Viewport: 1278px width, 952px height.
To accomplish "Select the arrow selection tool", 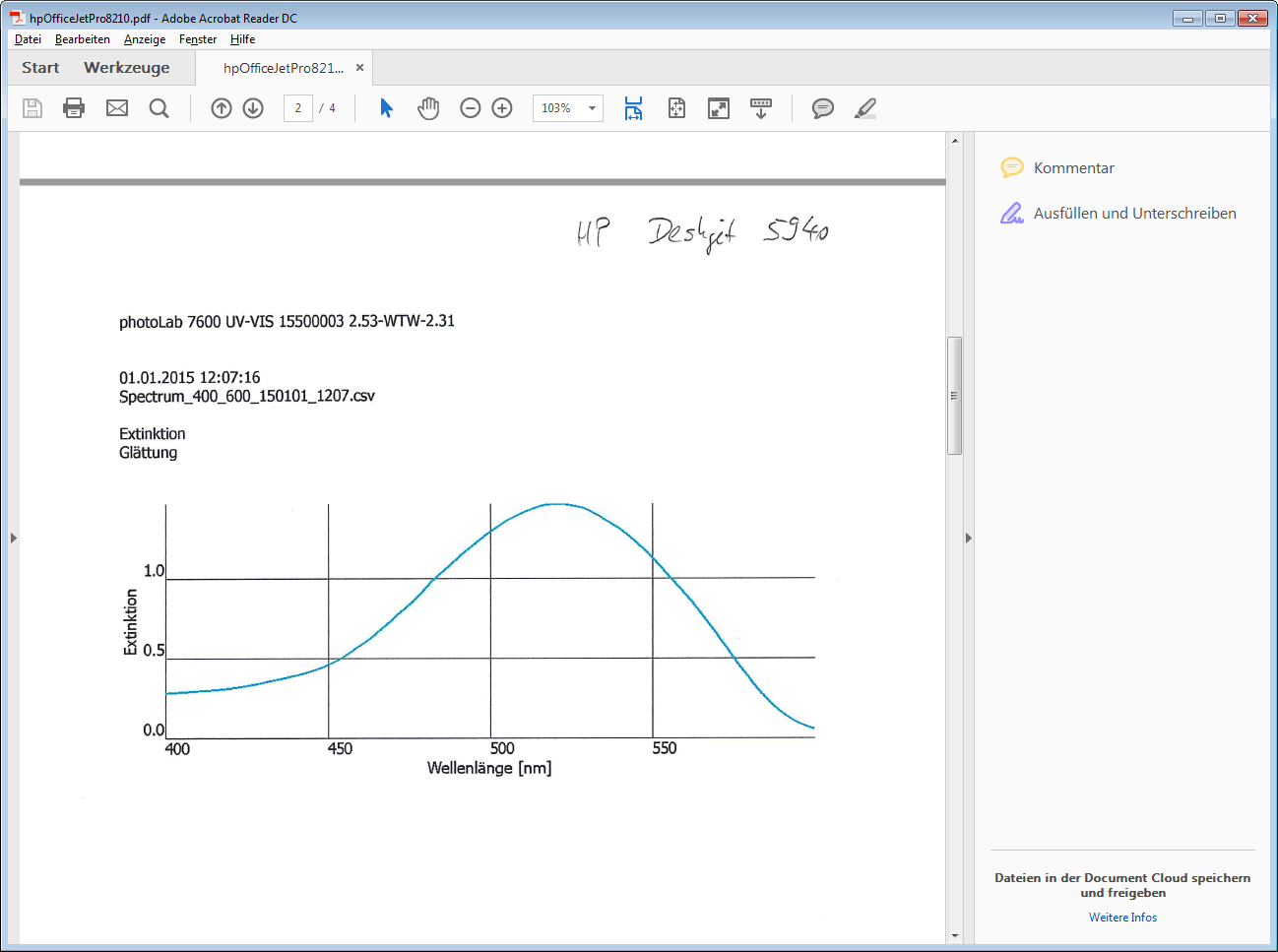I will pos(386,108).
